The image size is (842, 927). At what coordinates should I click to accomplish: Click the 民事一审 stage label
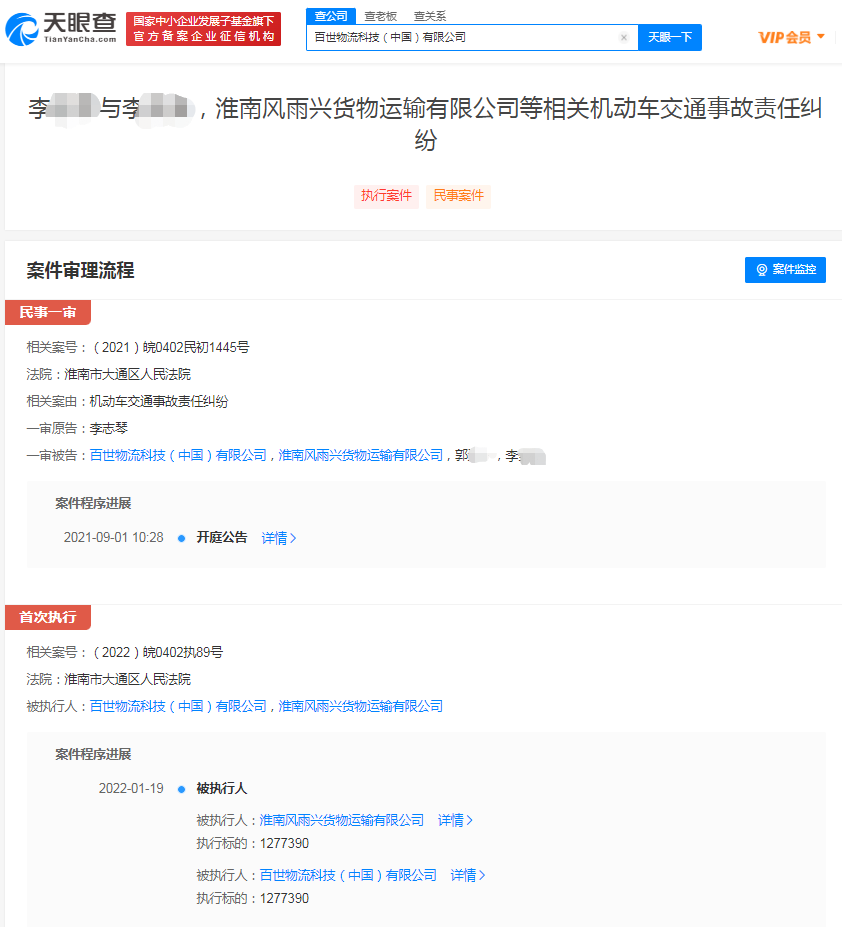tap(48, 312)
